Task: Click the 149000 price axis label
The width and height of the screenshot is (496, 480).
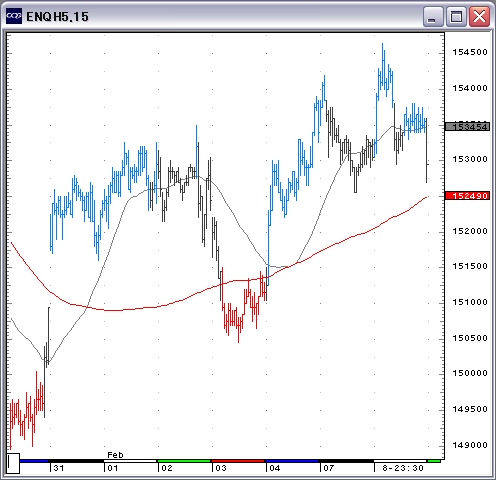Action: pyautogui.click(x=470, y=445)
